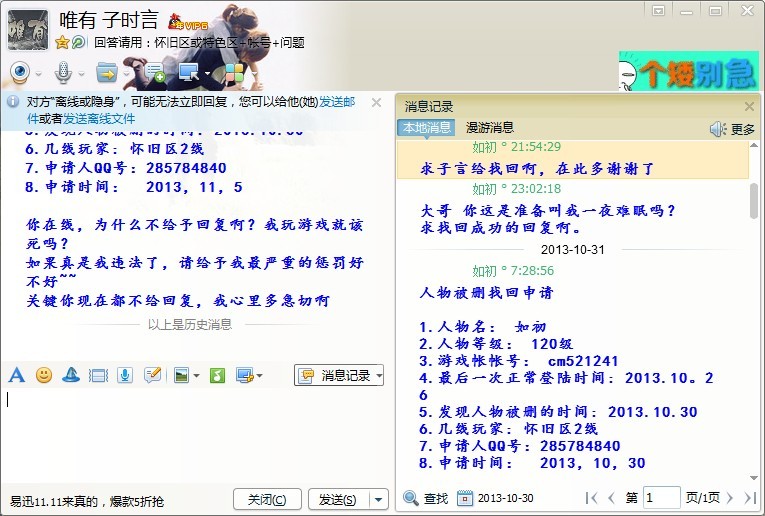Start a video call with webcam icon
This screenshot has width=765, height=516.
pos(20,72)
